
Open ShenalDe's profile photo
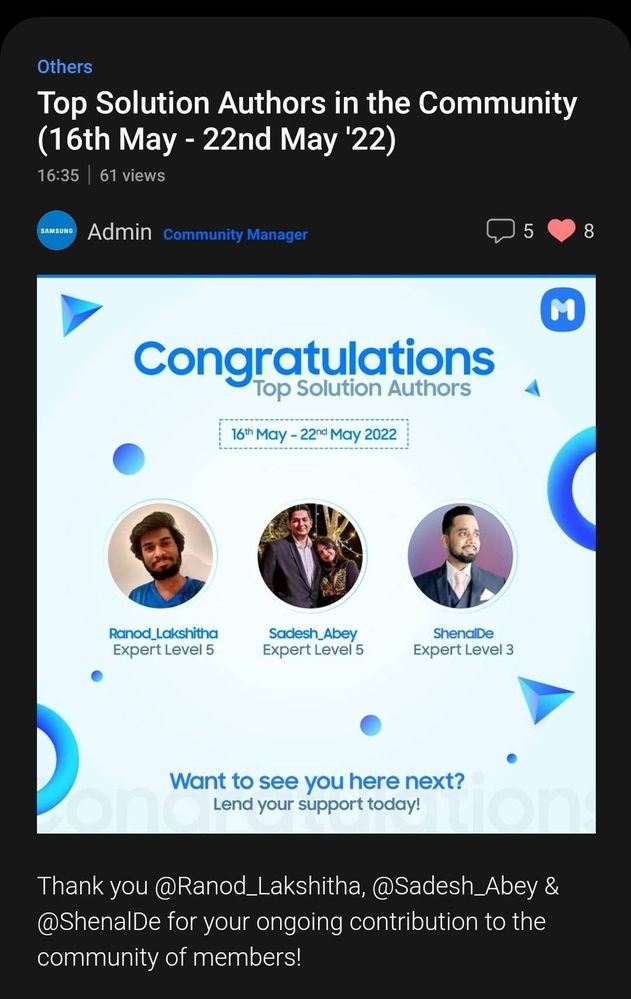461,556
